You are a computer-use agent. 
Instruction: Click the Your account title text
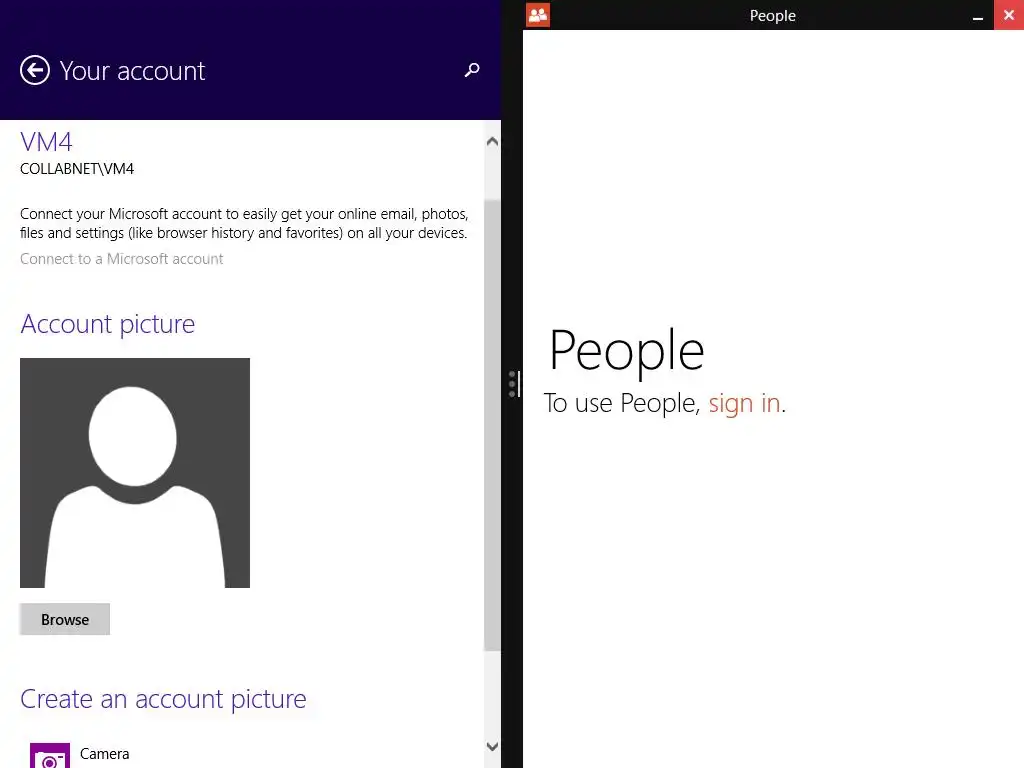click(x=133, y=71)
